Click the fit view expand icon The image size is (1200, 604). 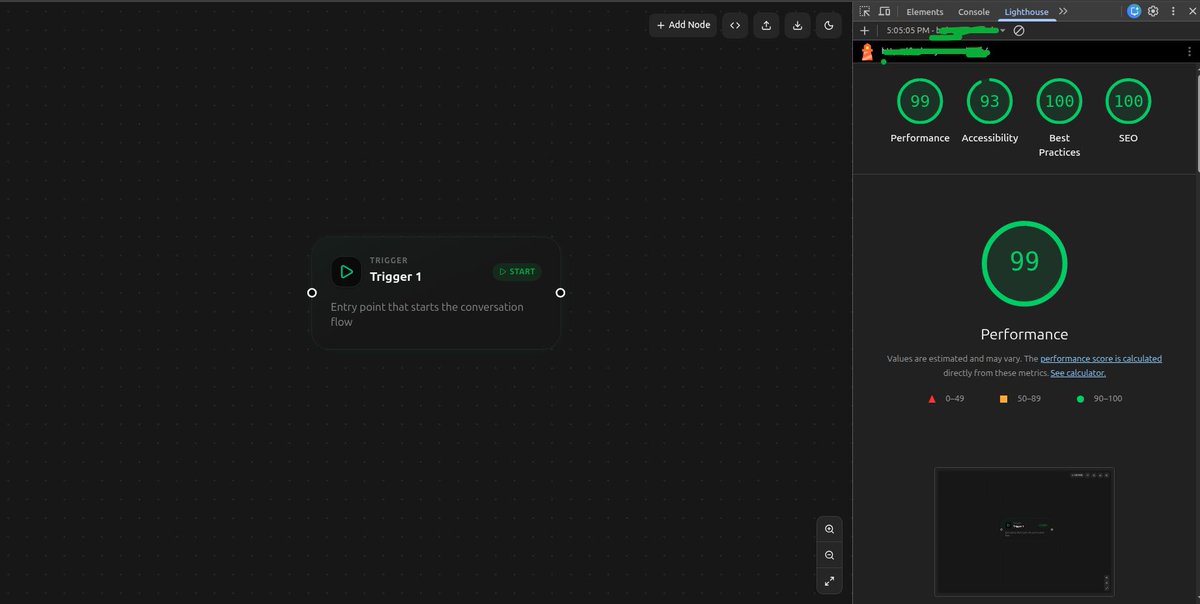[829, 581]
